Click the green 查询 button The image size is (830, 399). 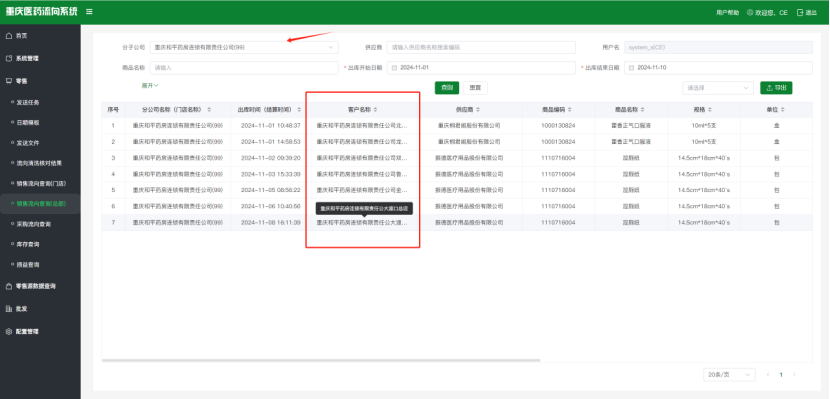pos(447,88)
